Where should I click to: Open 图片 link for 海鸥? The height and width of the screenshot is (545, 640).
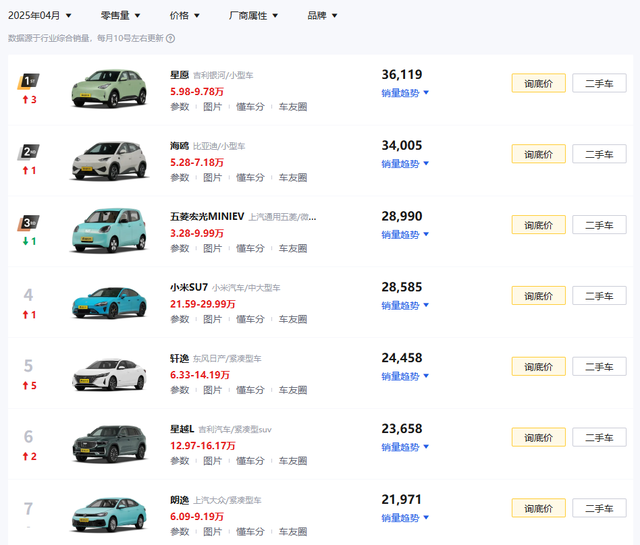coord(212,178)
